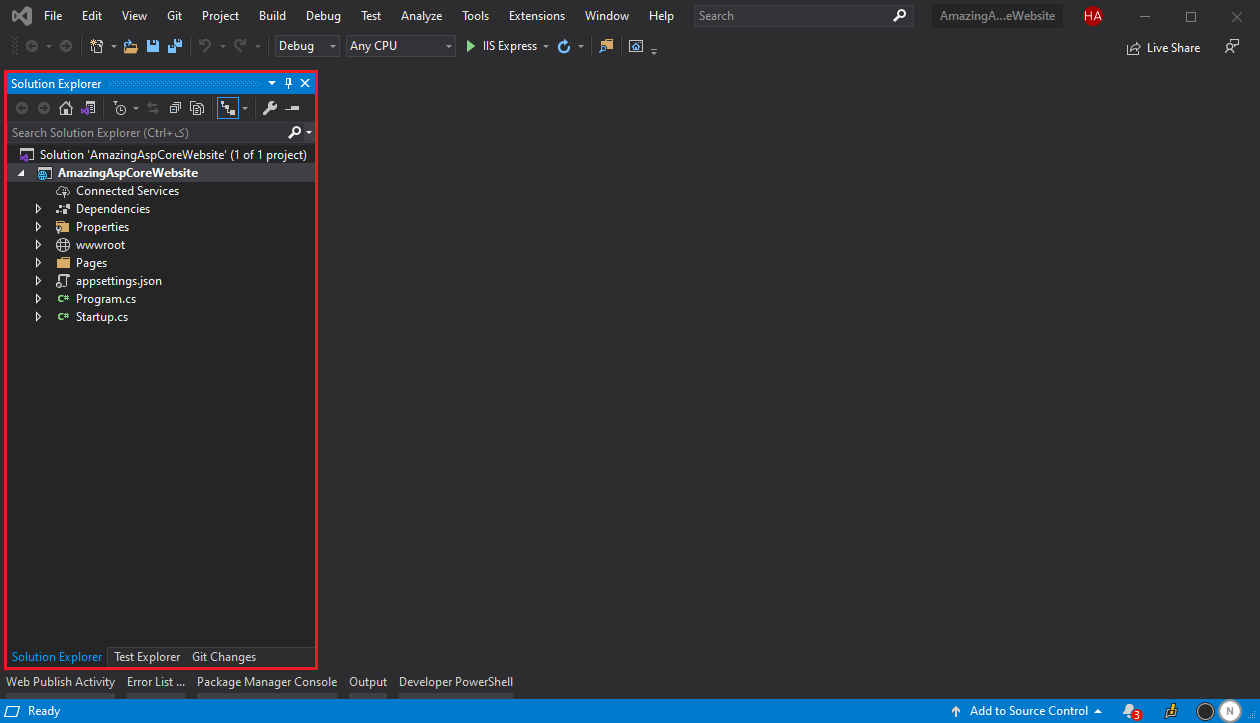This screenshot has height=723, width=1260.
Task: Open the File menu
Action: [53, 16]
